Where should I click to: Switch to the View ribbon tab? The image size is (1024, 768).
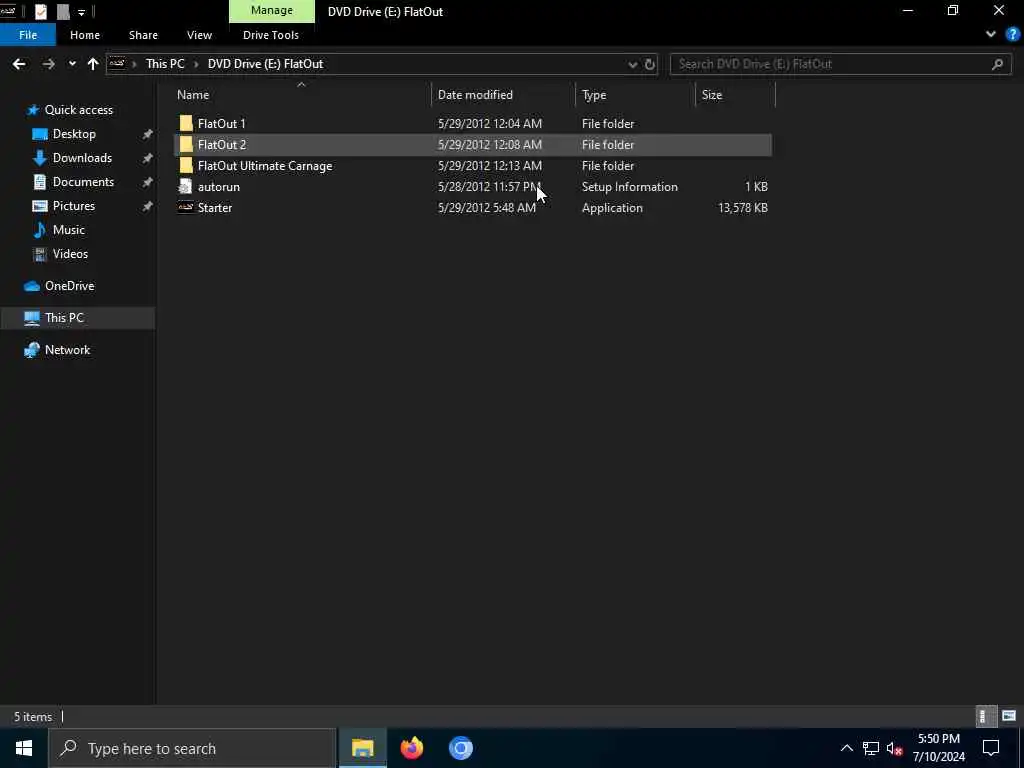point(199,35)
